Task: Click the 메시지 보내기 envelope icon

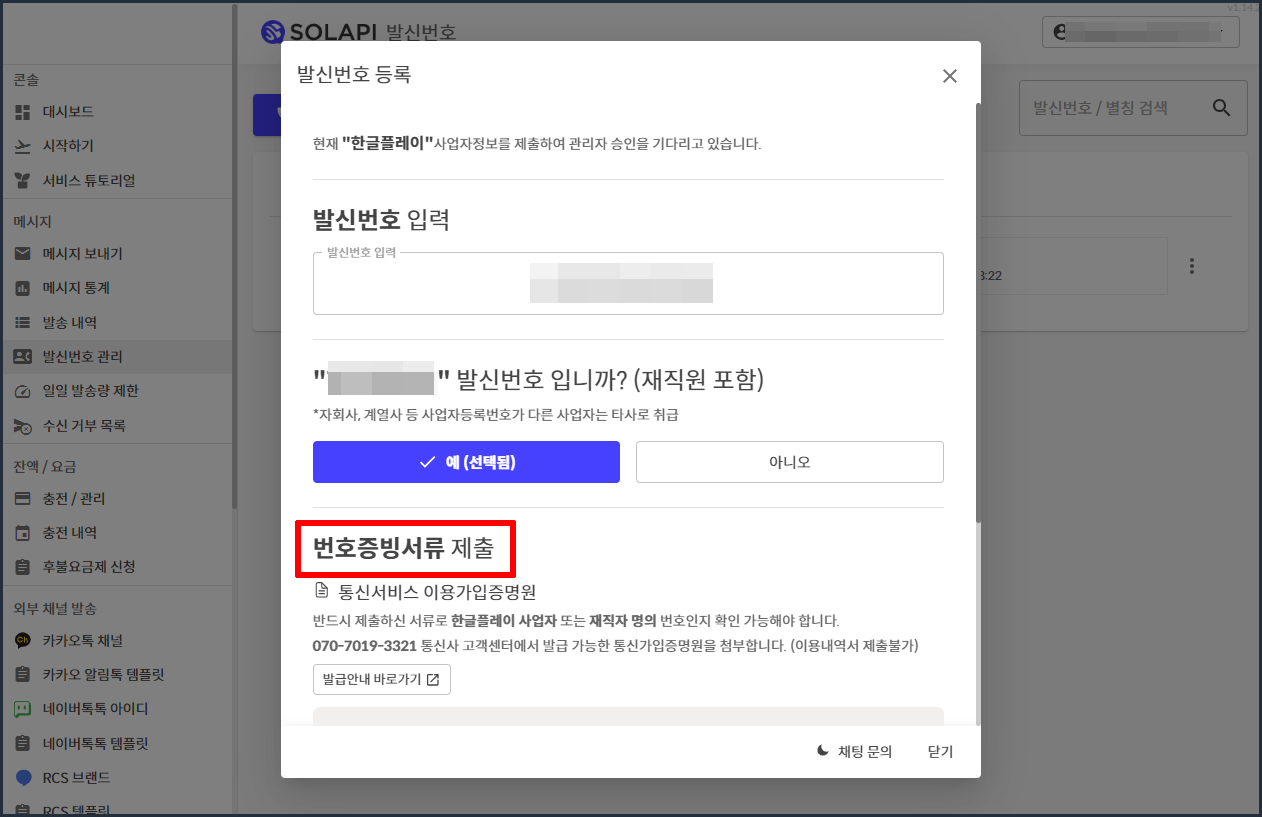Action: 23,254
